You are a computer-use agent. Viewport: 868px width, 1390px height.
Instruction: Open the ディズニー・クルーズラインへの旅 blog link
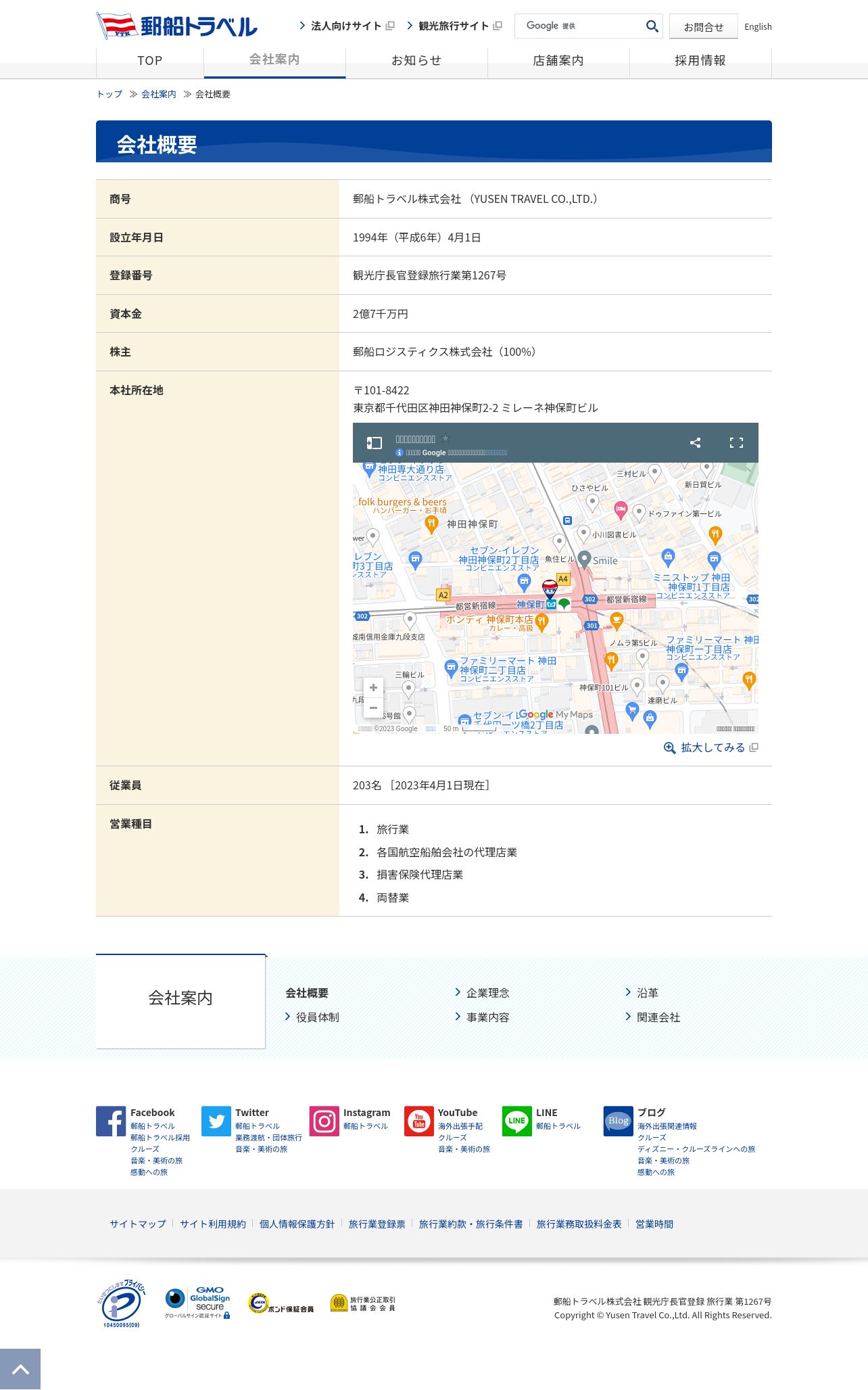point(696,1149)
